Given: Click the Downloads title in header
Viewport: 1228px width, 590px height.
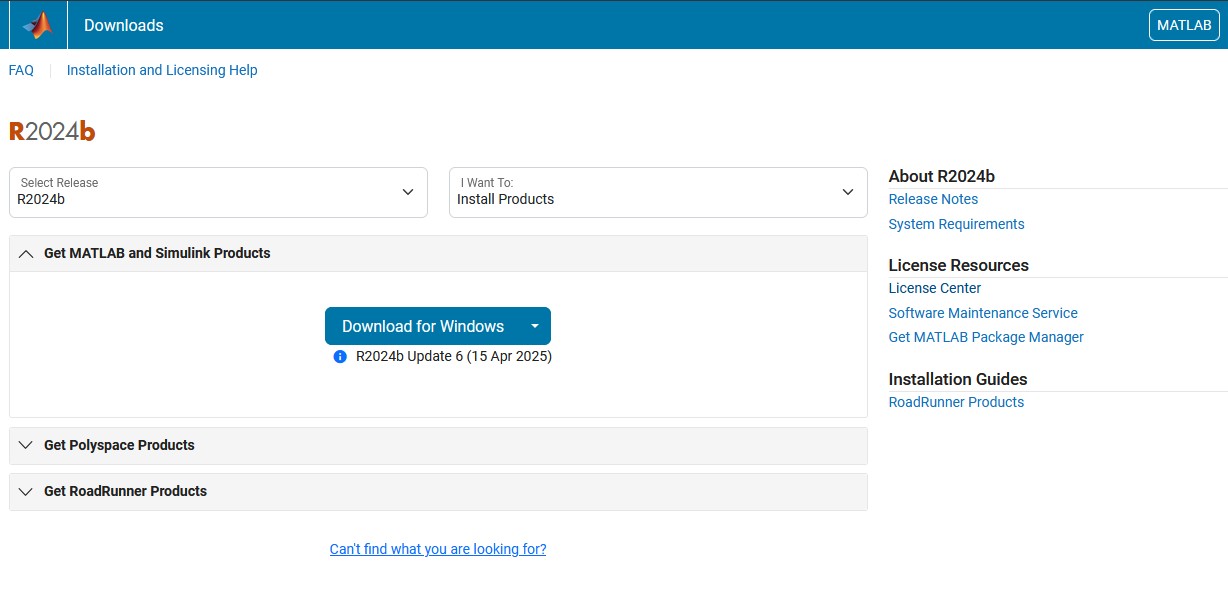Looking at the screenshot, I should [x=124, y=25].
